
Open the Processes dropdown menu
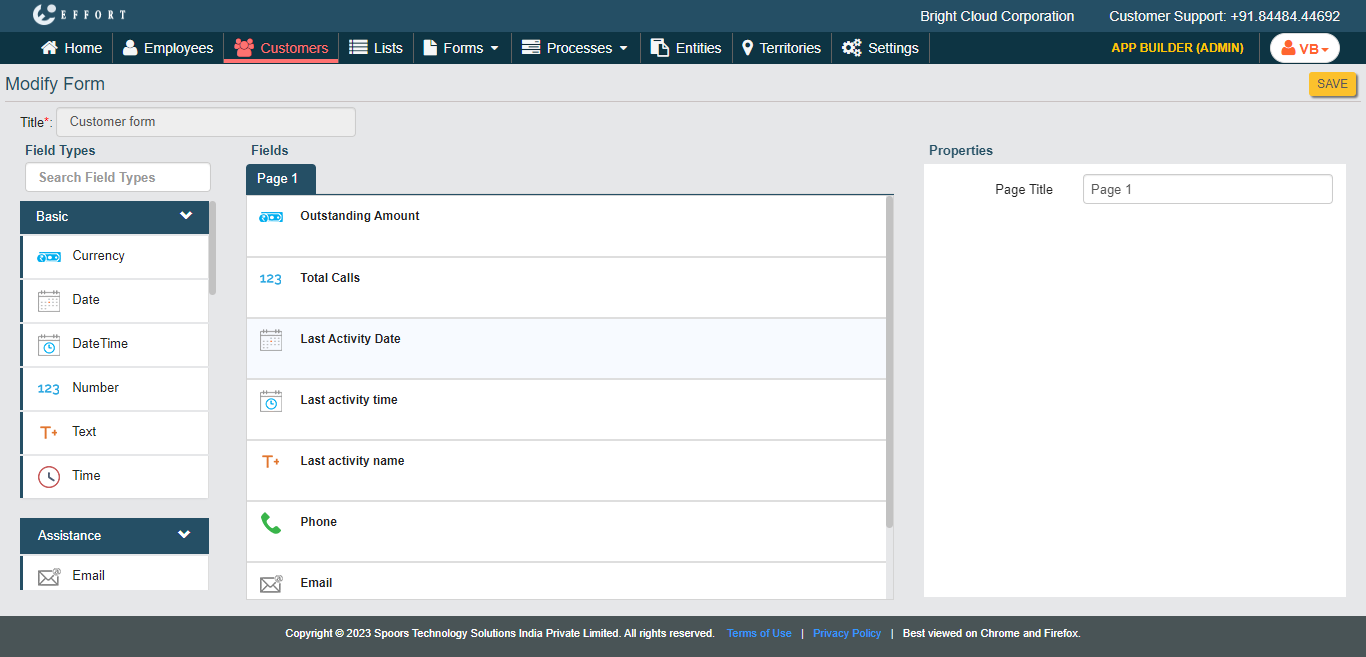coord(575,48)
